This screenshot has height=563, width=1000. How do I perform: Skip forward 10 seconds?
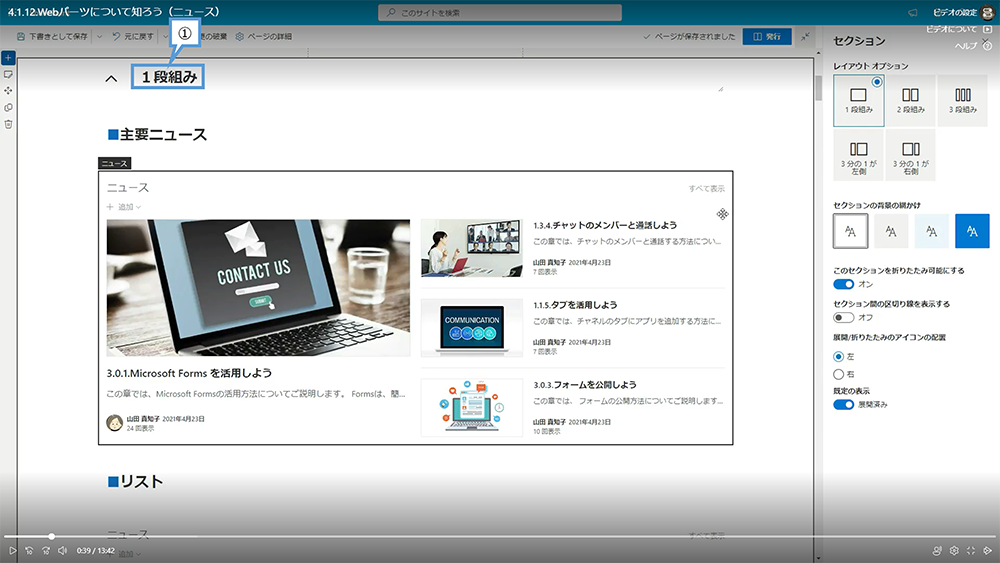pos(46,550)
